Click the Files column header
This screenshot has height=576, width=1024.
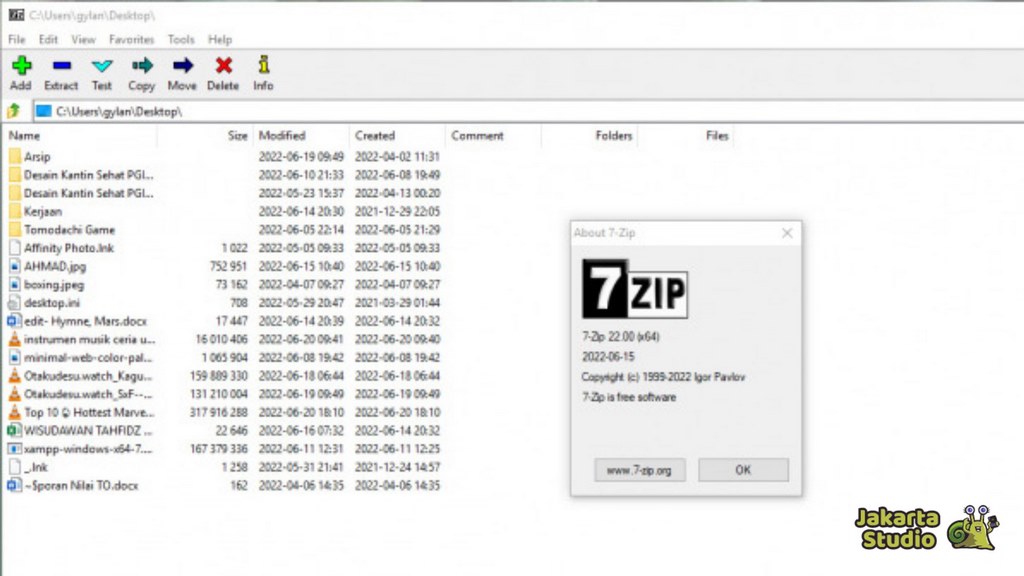pyautogui.click(x=686, y=136)
